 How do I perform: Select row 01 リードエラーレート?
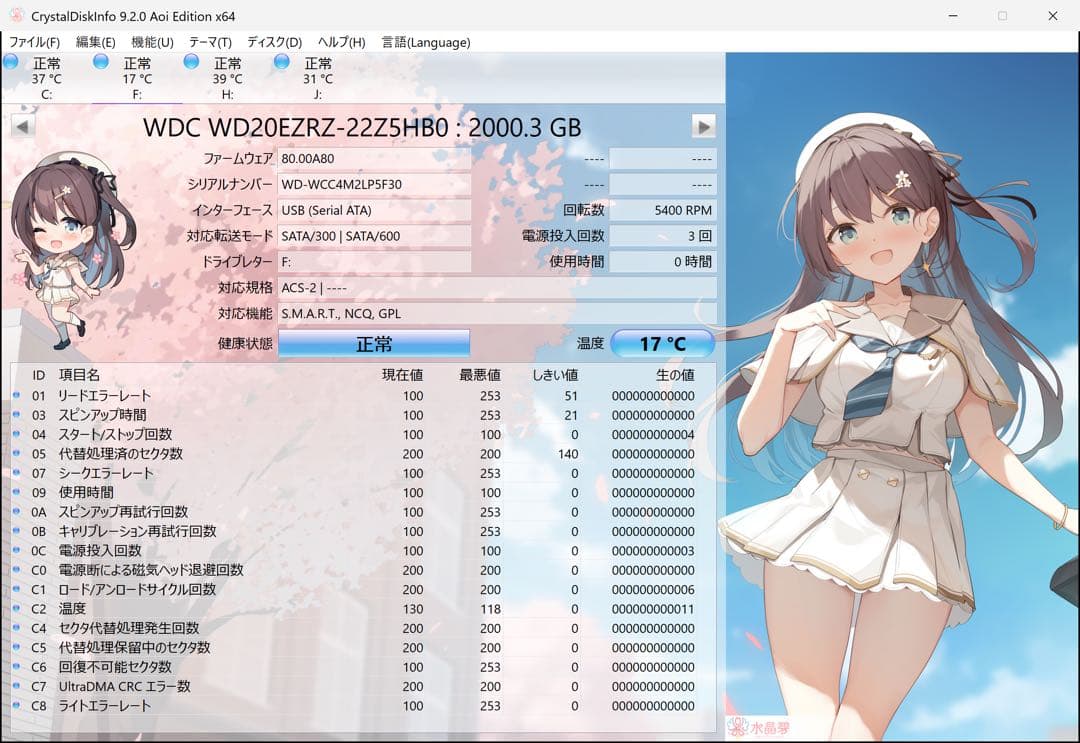363,396
